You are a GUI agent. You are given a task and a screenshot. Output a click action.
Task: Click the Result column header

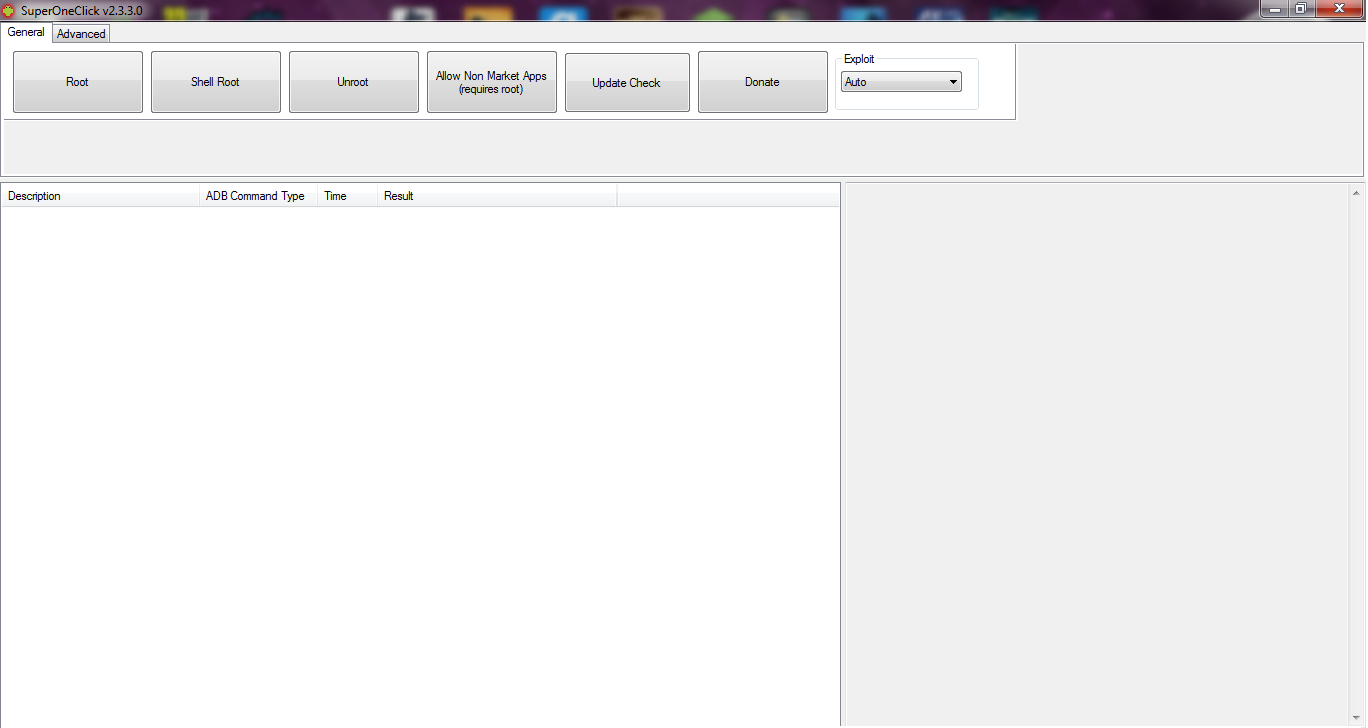pos(496,196)
